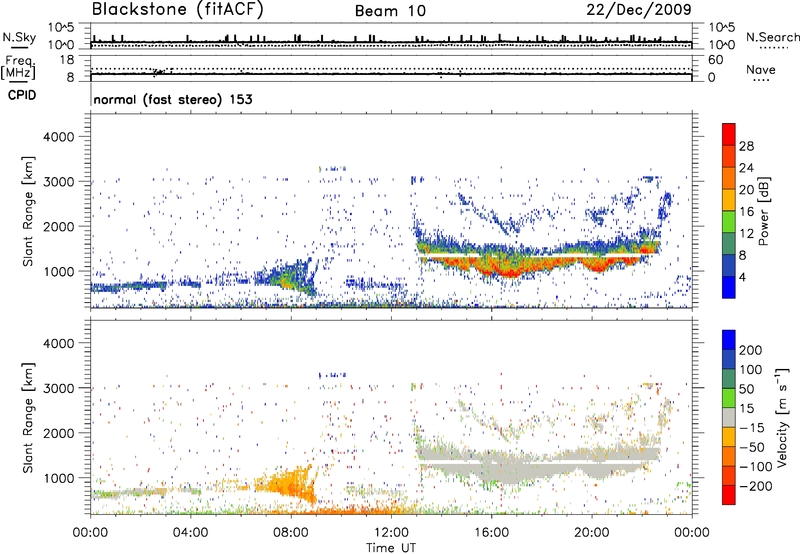Viewport: 800px width, 554px height.
Task: Click the 'Nave' legend label
Action: (760, 69)
